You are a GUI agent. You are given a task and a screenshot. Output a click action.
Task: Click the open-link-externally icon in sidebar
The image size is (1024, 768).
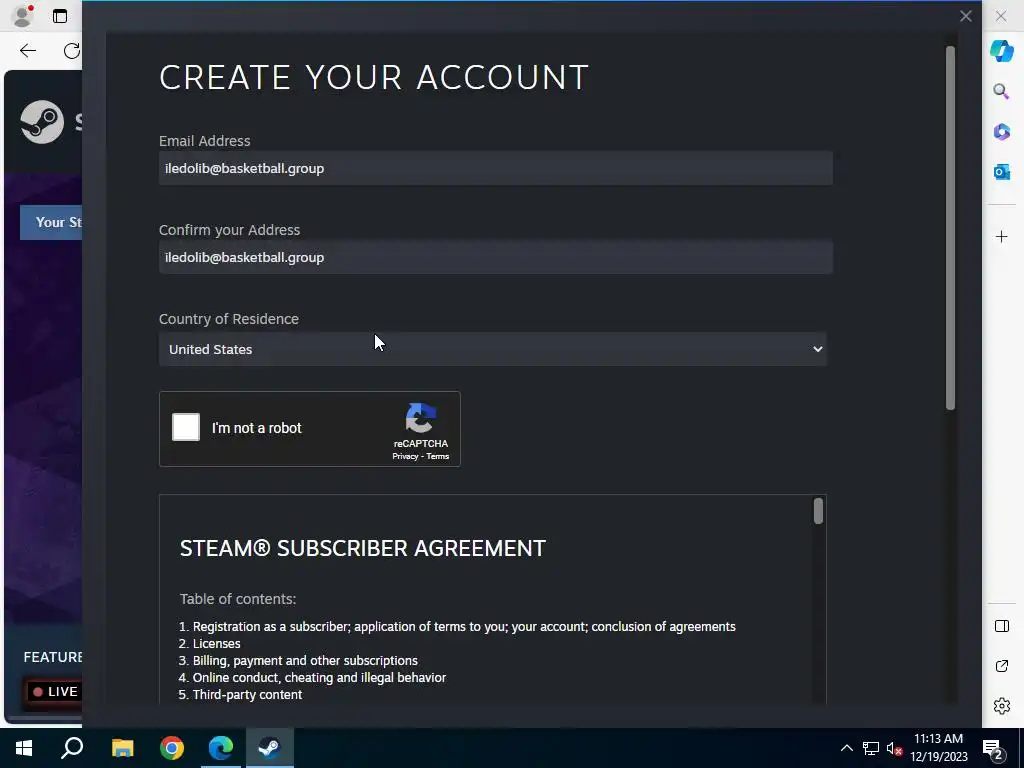[x=1002, y=666]
